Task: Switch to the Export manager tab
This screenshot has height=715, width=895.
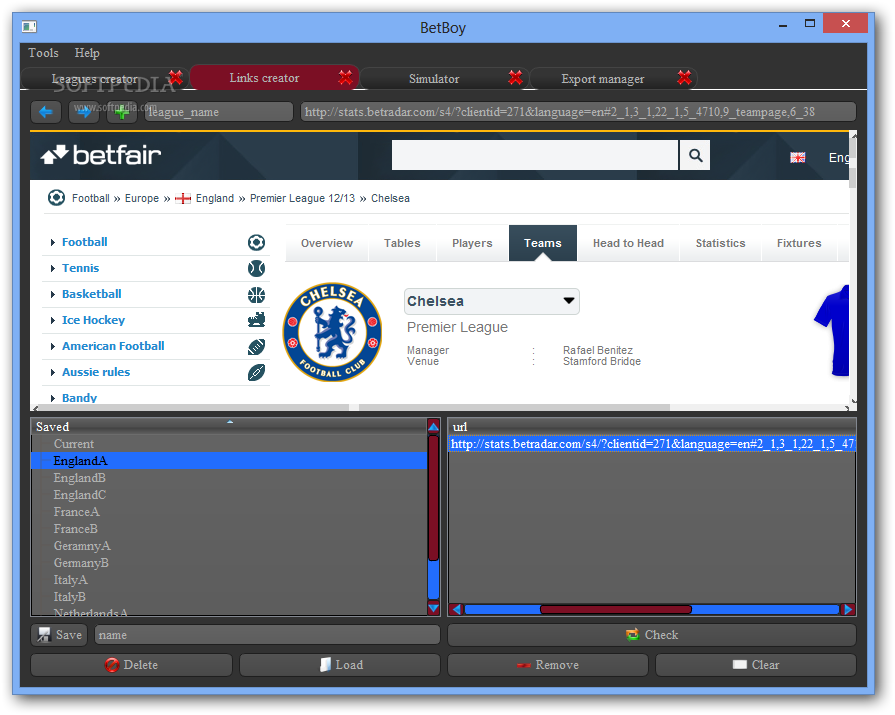Action: 603,79
